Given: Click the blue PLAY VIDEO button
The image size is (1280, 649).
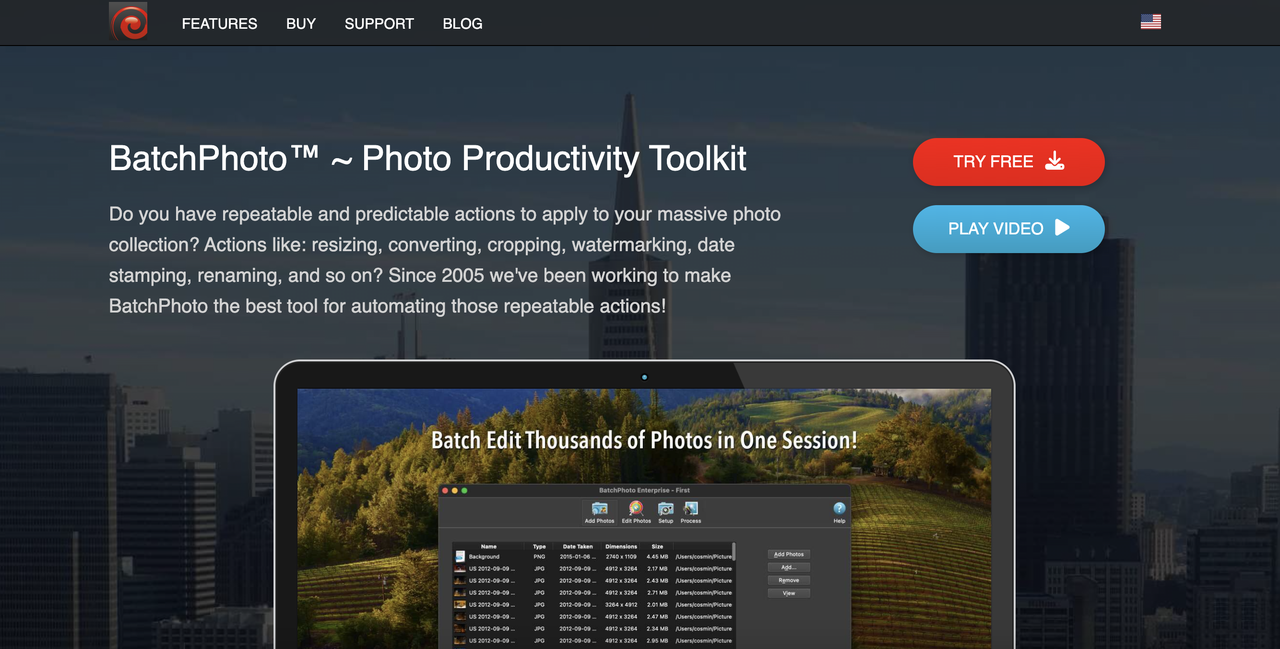Looking at the screenshot, I should [1008, 229].
